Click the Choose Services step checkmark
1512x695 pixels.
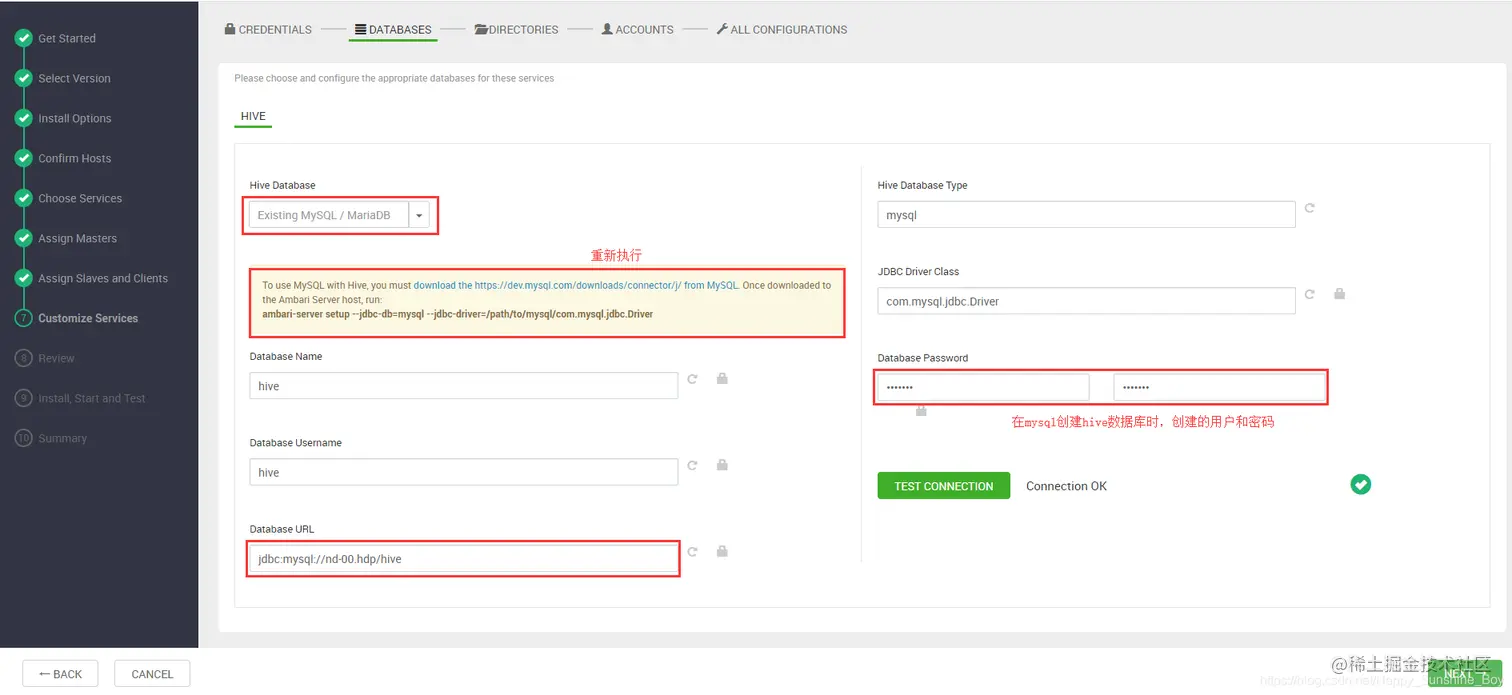[23, 198]
